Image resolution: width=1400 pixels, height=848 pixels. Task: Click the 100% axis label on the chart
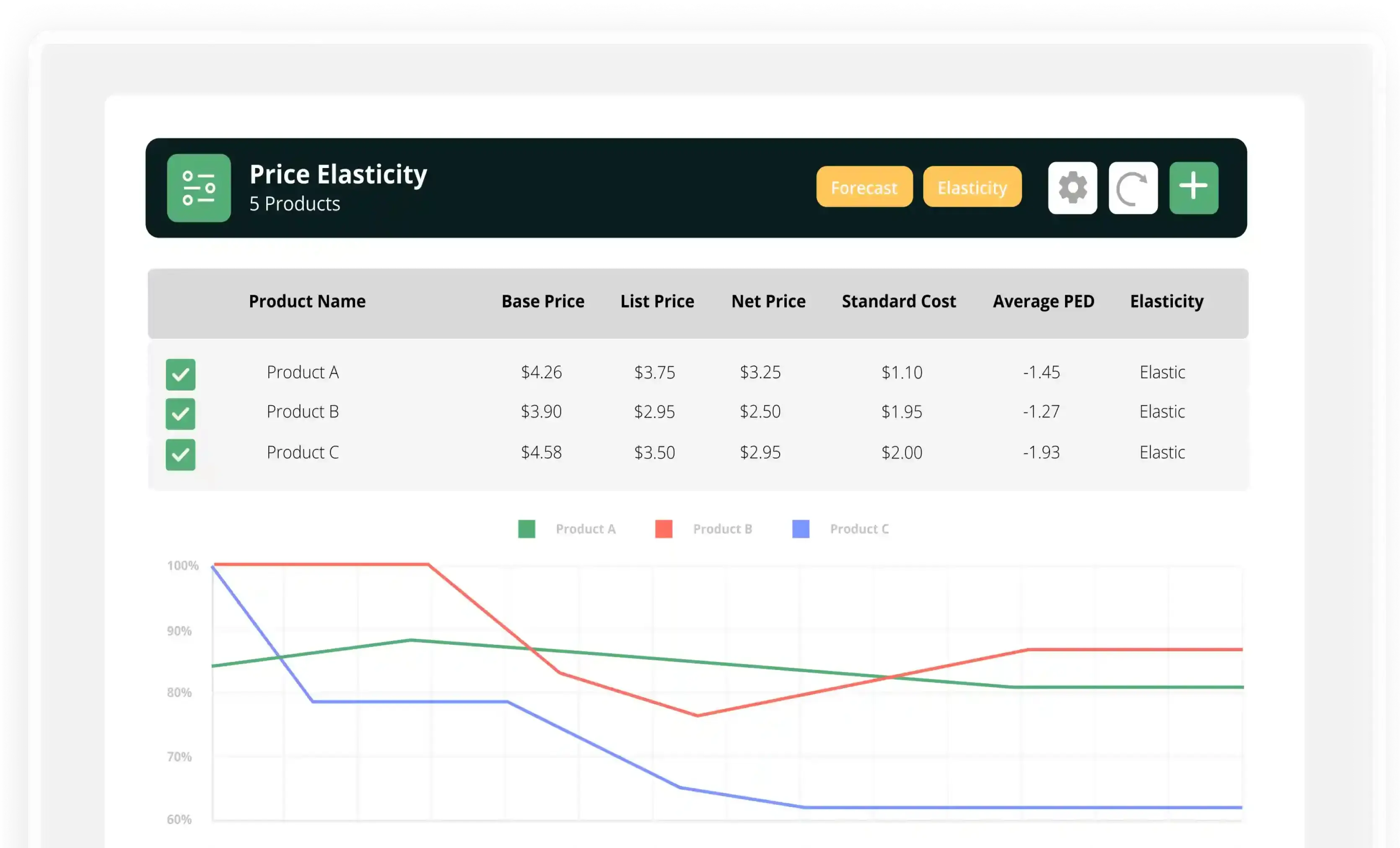pos(182,565)
